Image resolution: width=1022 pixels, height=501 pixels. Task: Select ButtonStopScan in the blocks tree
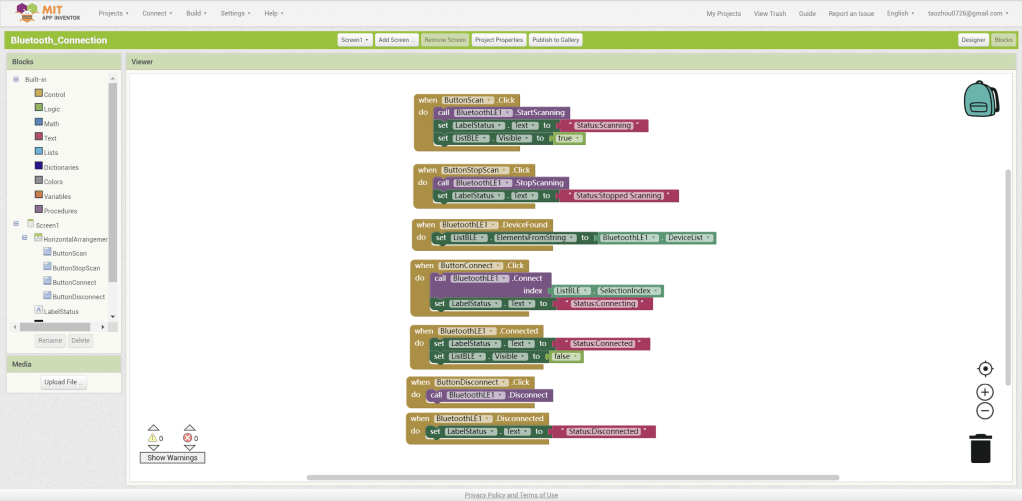76,268
